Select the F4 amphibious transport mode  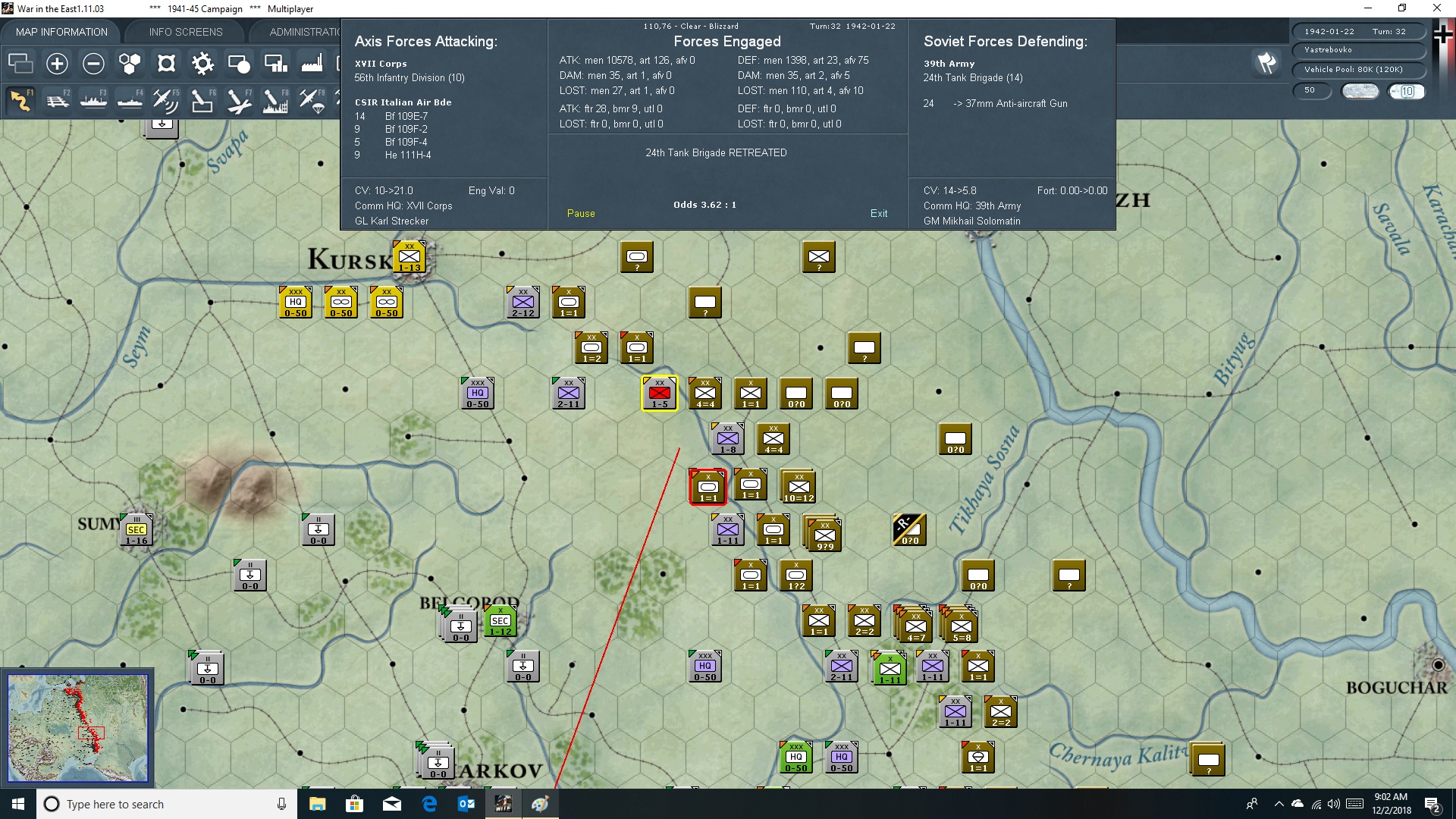130,100
